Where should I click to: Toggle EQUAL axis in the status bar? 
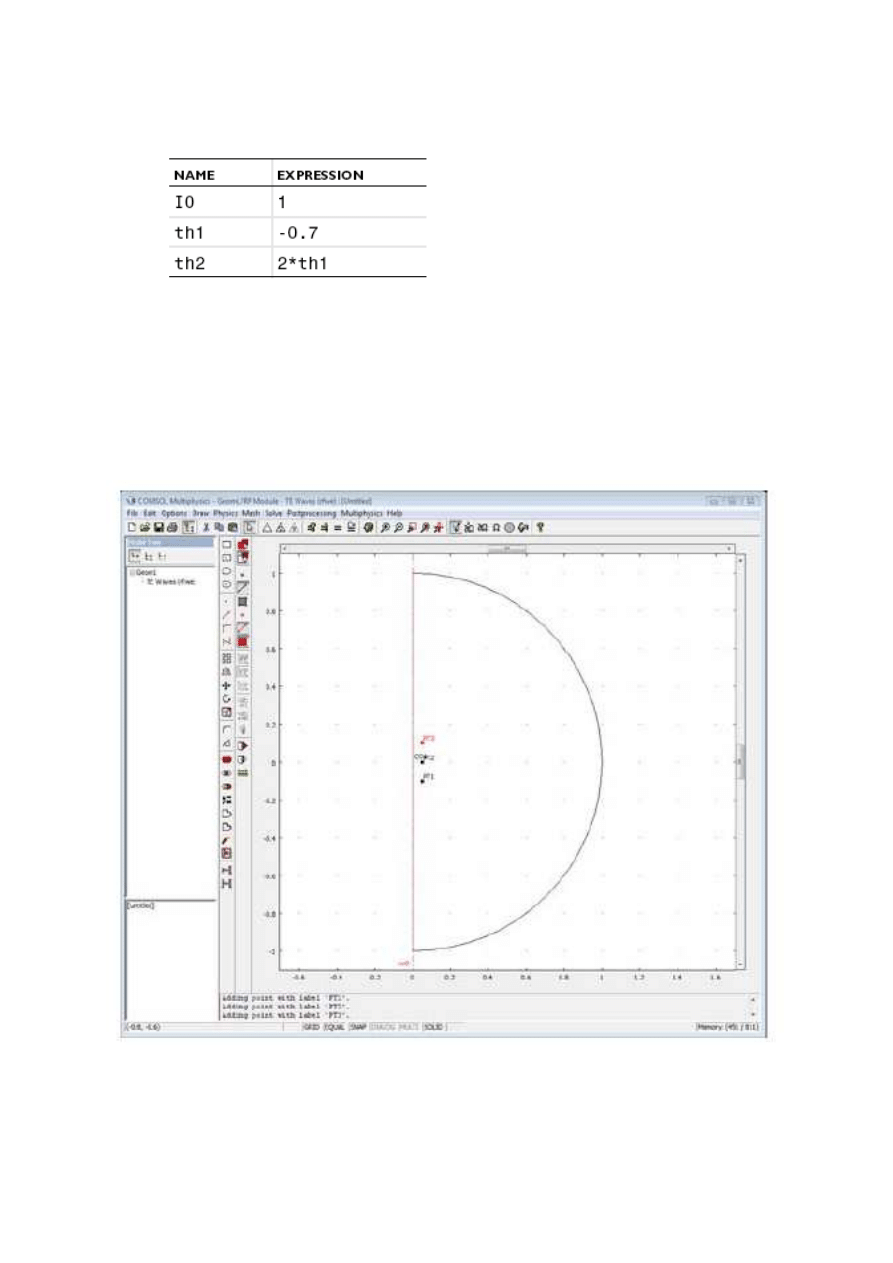point(334,1027)
